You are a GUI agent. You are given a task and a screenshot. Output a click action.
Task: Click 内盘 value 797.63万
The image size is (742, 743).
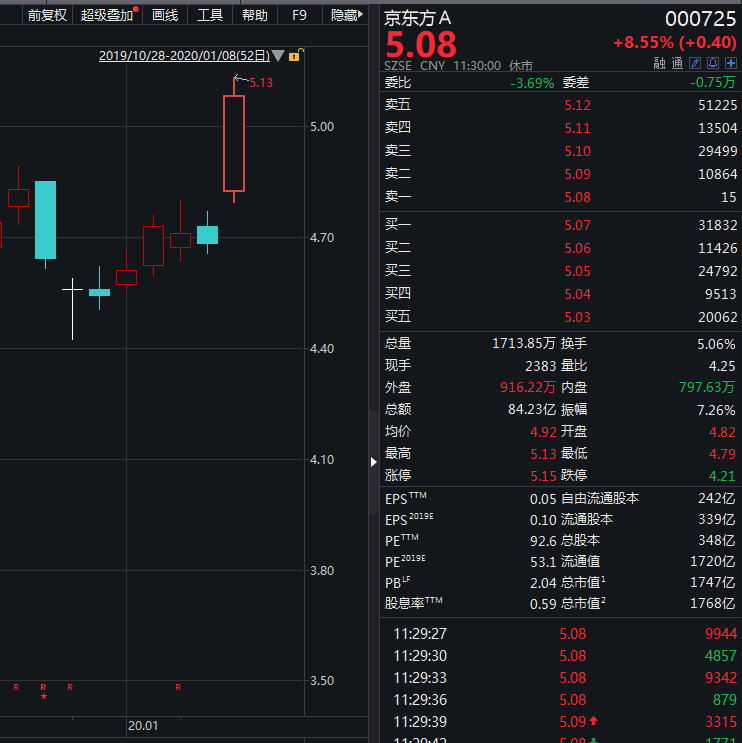point(707,387)
